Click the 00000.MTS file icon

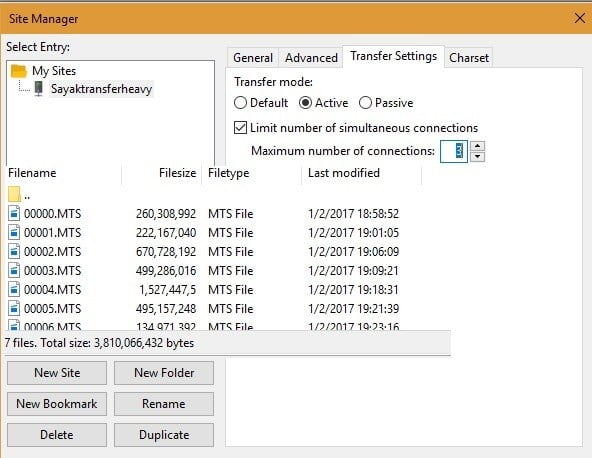[x=14, y=213]
